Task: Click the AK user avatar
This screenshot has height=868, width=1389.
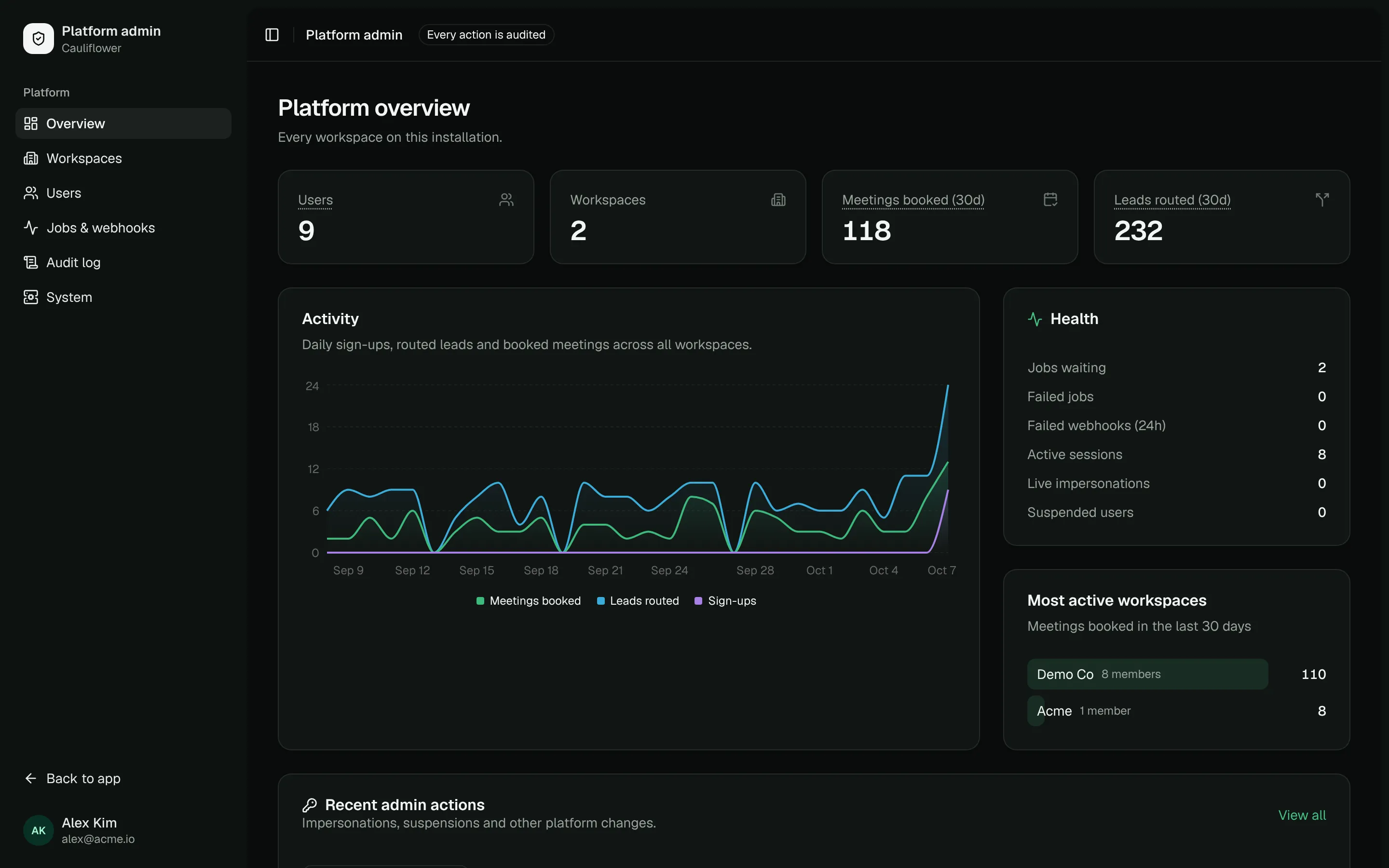Action: pyautogui.click(x=39, y=830)
